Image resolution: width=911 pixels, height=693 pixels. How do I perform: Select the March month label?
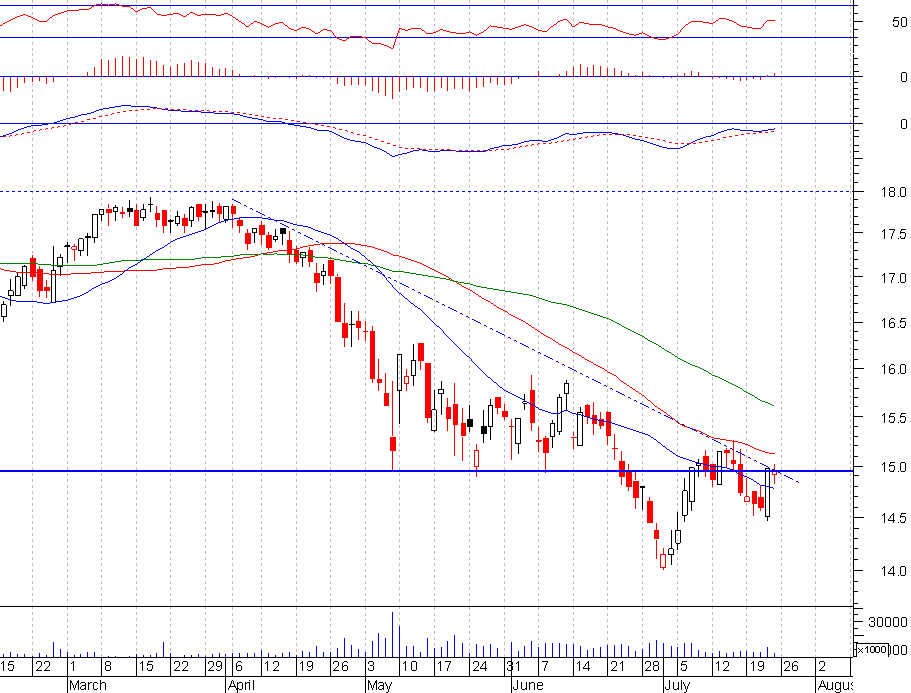point(88,685)
